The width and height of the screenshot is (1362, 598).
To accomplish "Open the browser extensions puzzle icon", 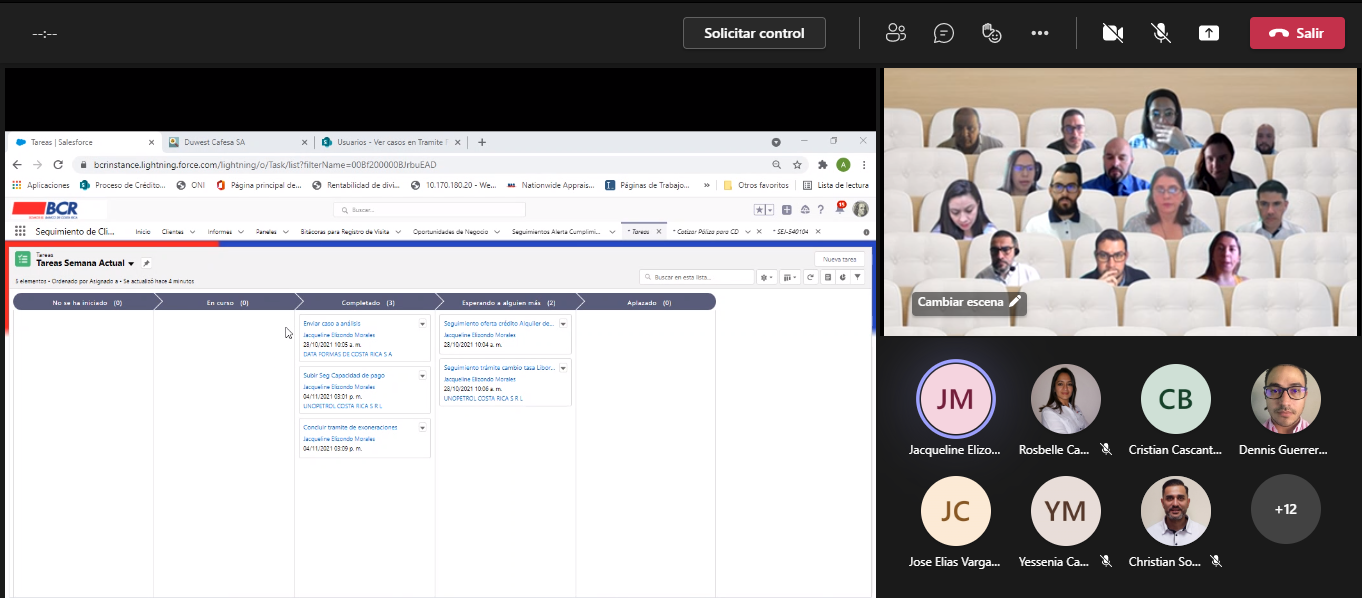I will (823, 164).
